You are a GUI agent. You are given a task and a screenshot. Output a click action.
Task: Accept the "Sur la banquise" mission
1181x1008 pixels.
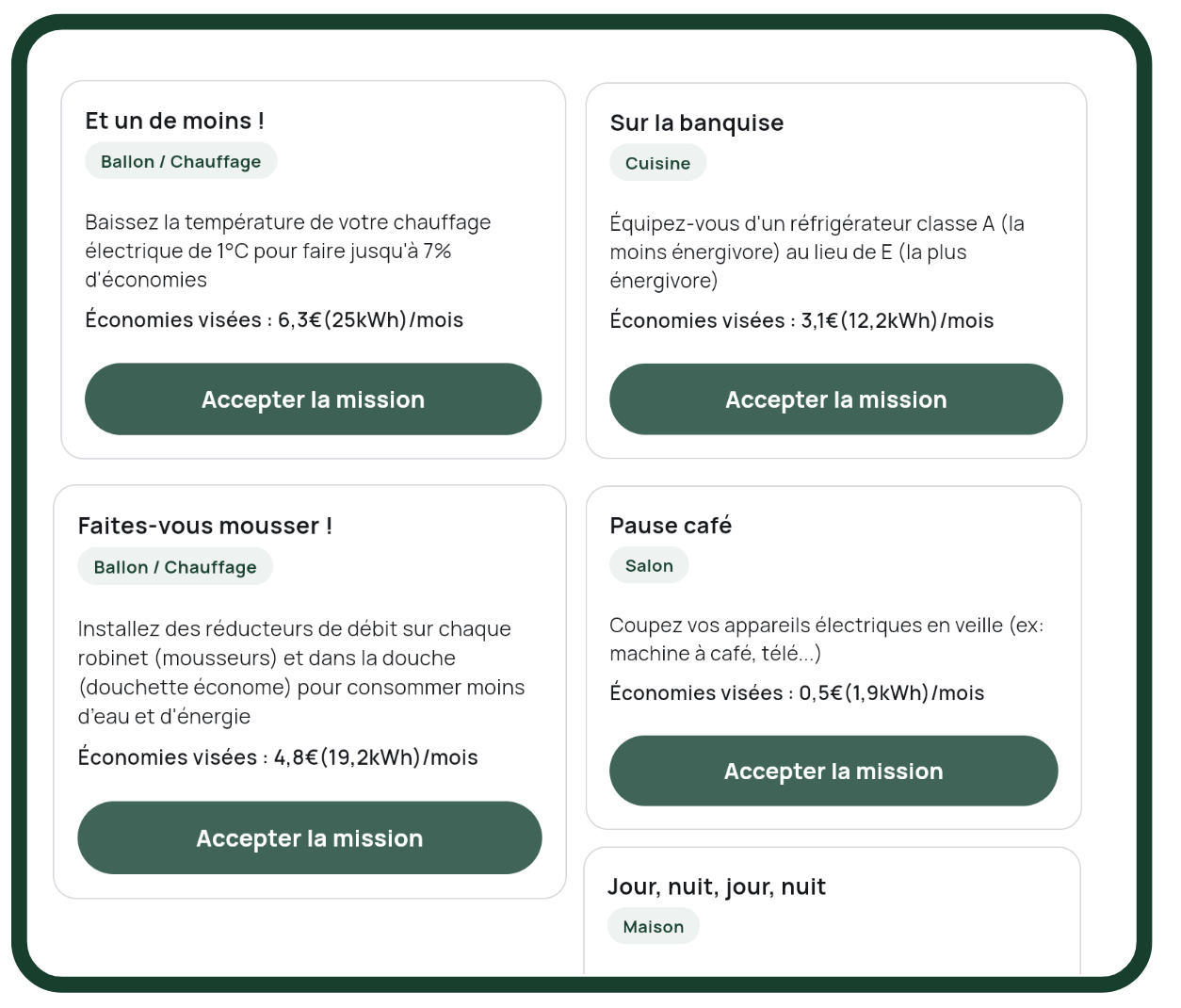(835, 399)
